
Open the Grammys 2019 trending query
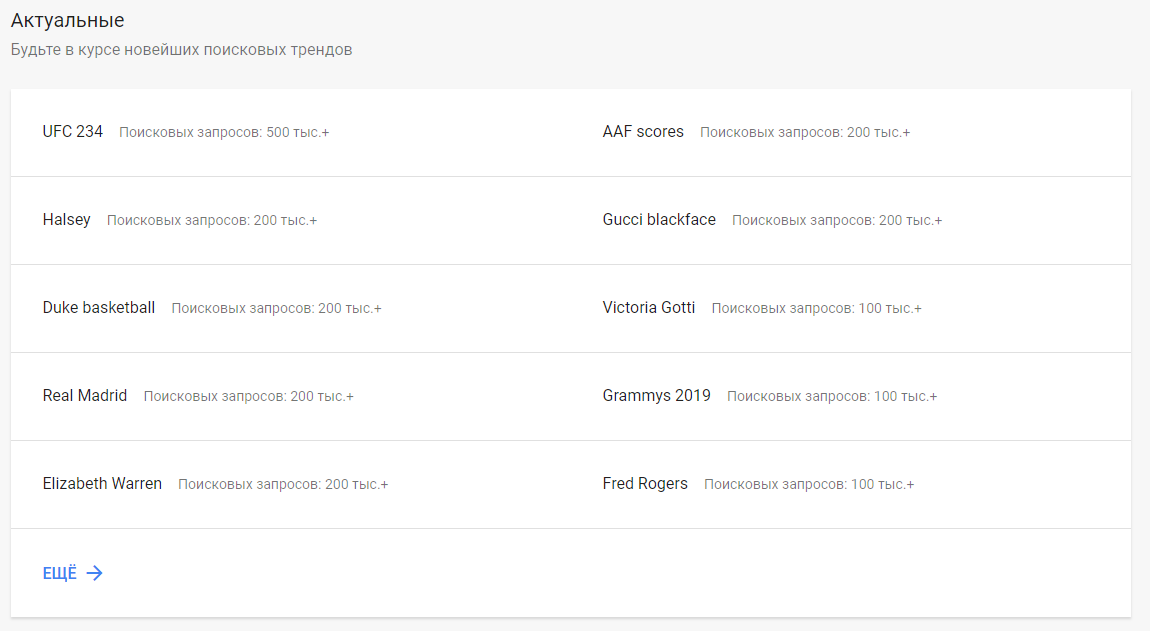pyautogui.click(x=656, y=396)
